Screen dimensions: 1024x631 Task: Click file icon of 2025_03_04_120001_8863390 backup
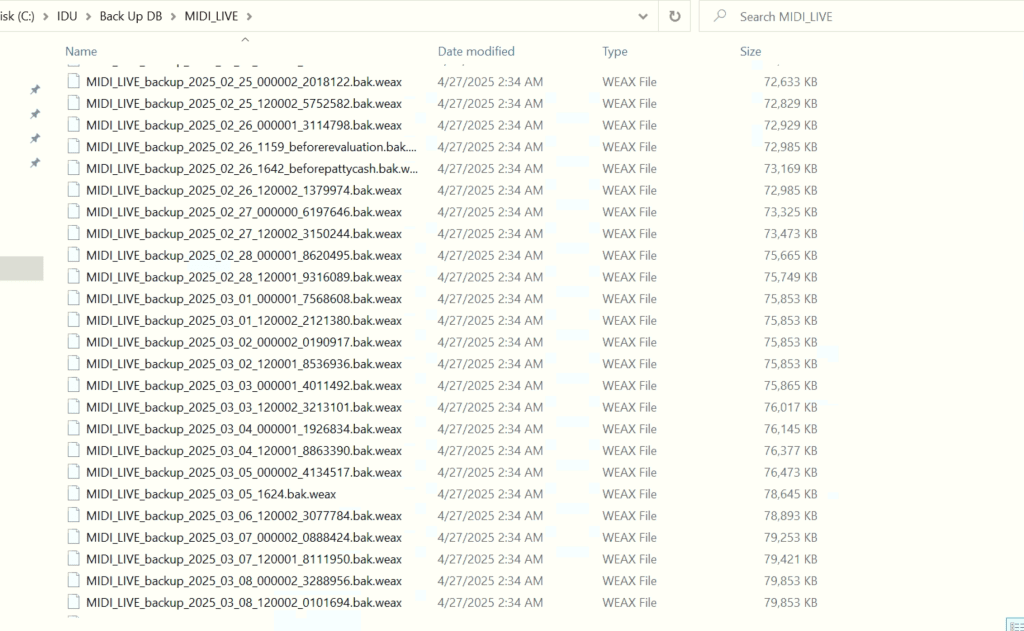[74, 450]
